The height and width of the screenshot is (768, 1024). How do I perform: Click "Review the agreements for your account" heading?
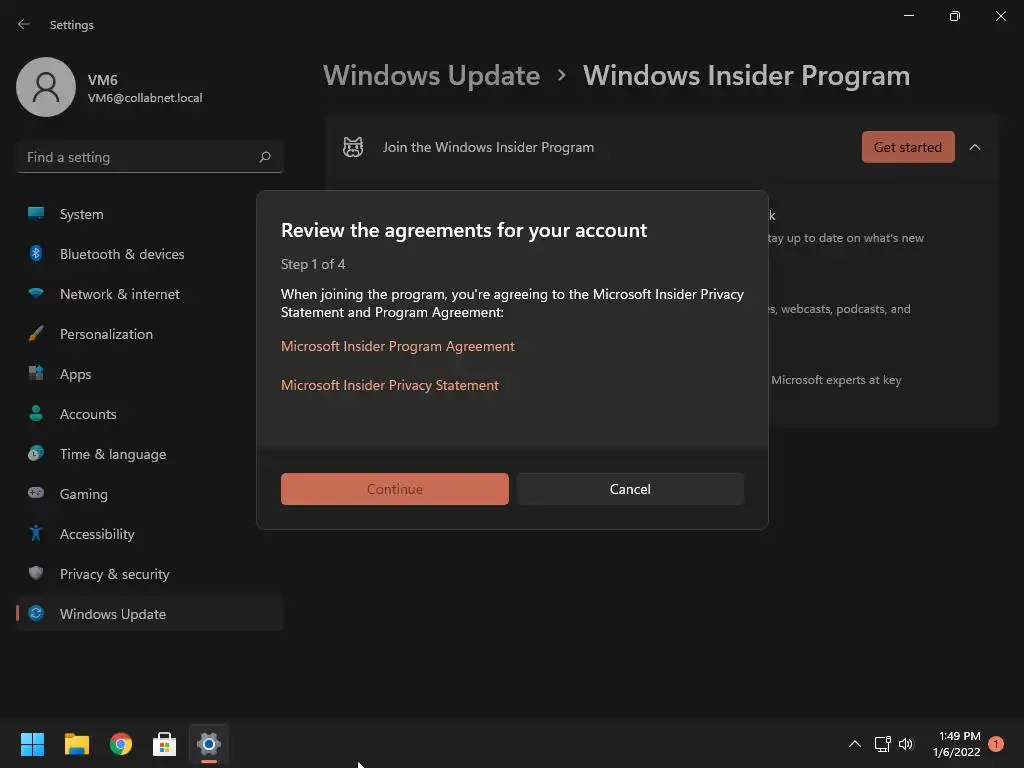click(x=464, y=230)
